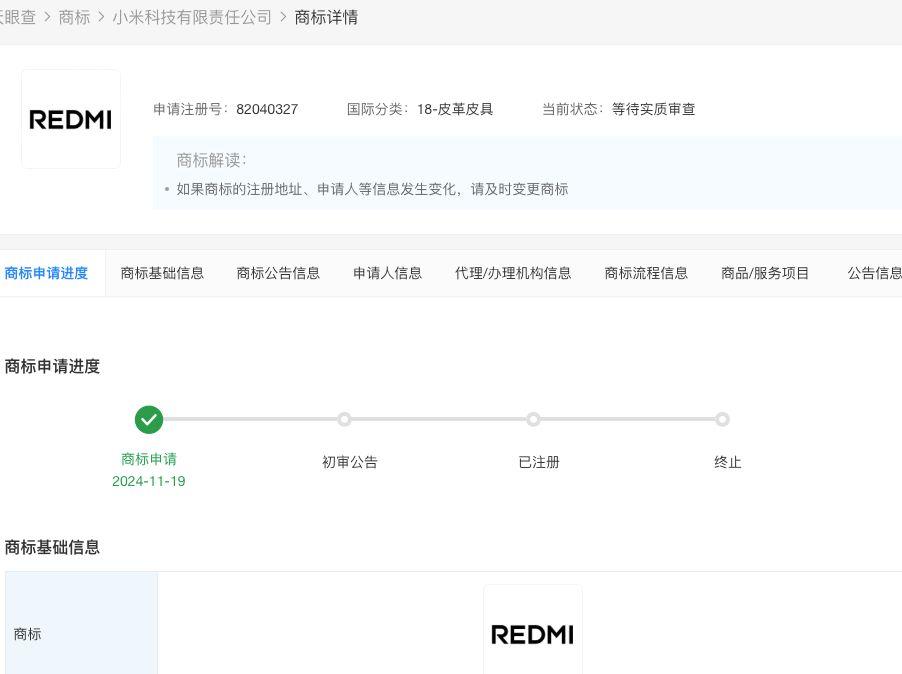Click the 商标解读 heading

[x=211, y=160]
